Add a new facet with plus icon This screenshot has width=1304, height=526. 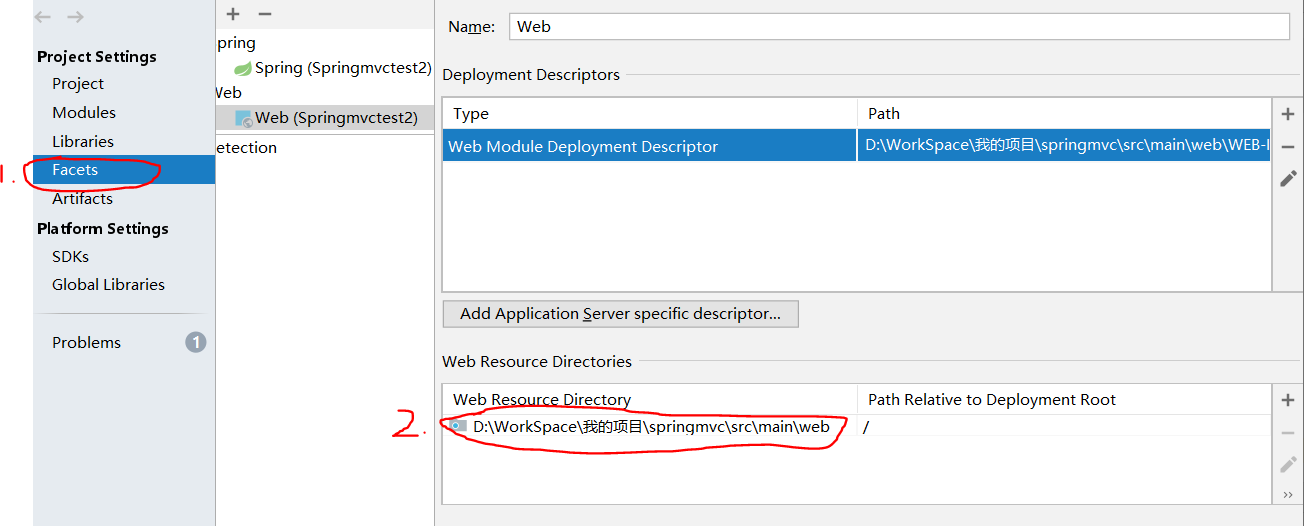233,14
